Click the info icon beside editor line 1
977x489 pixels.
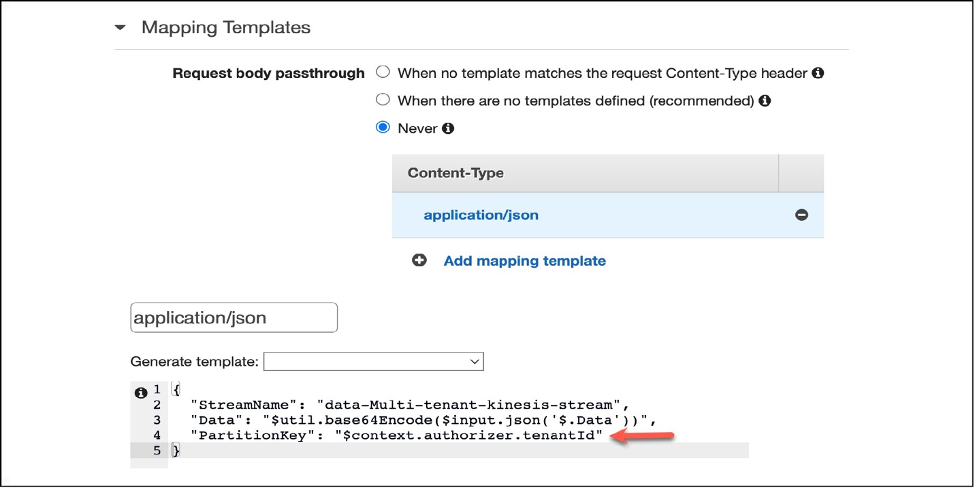pos(141,391)
